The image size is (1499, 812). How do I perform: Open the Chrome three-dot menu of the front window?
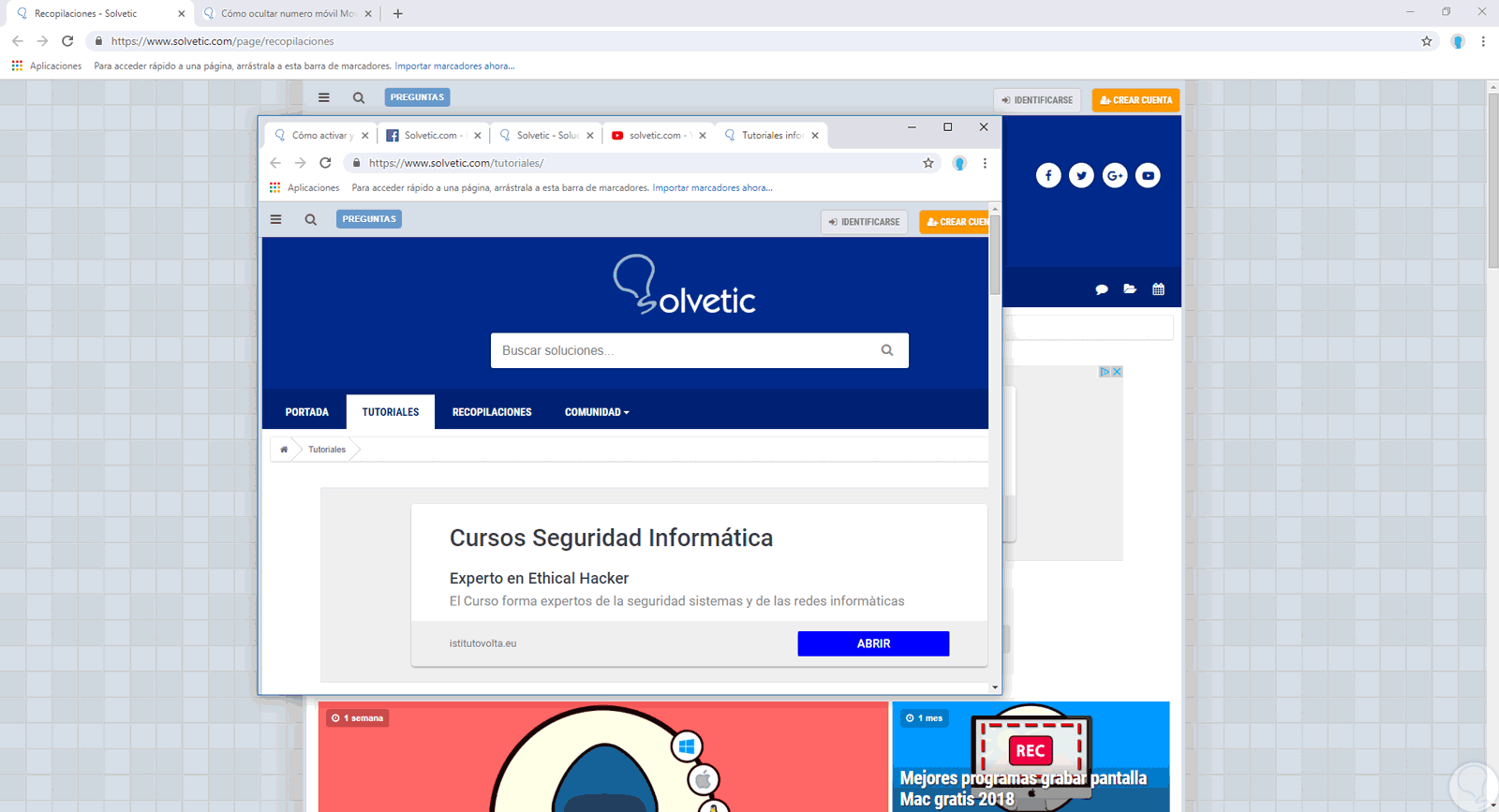coord(985,163)
